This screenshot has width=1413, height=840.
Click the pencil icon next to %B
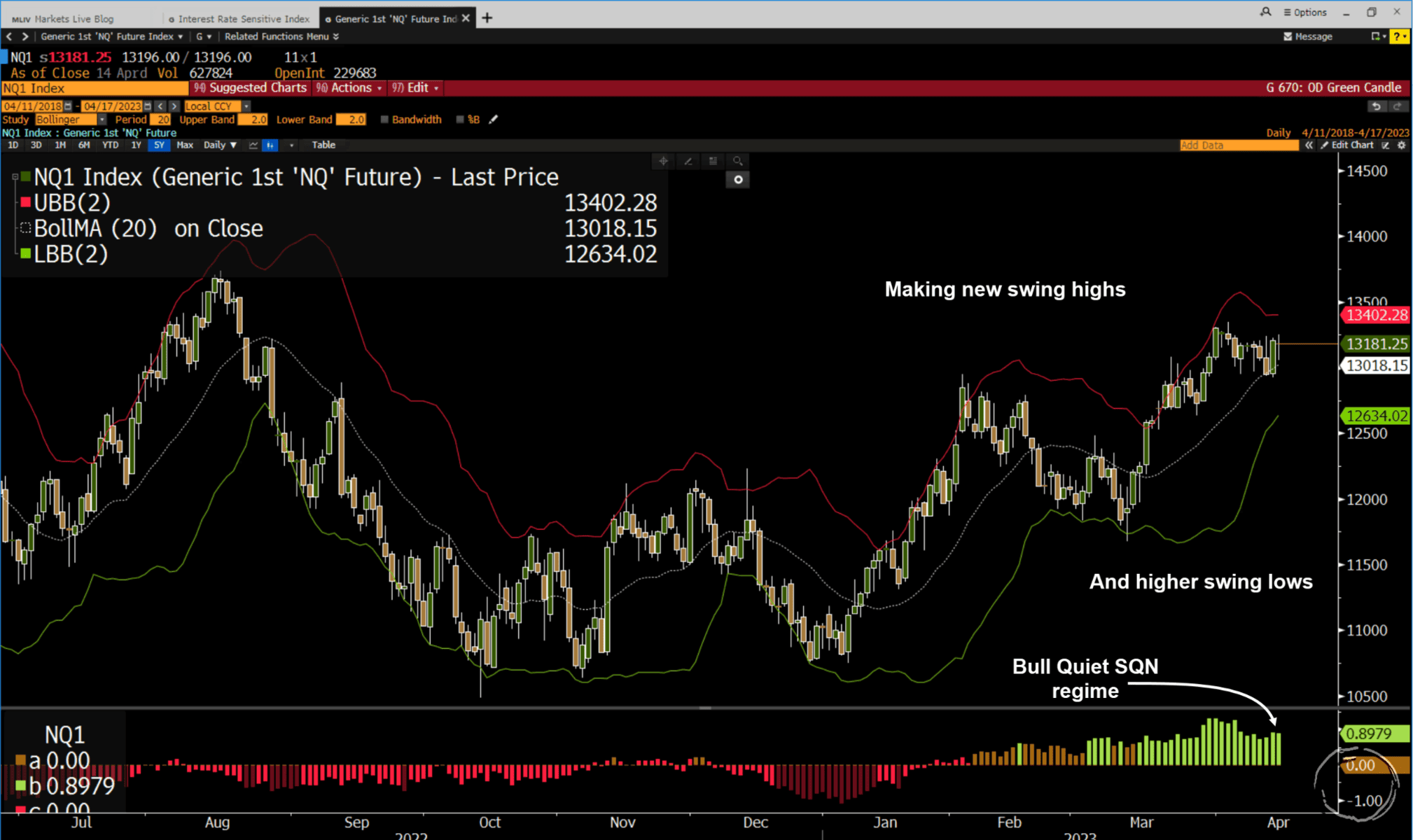click(493, 120)
